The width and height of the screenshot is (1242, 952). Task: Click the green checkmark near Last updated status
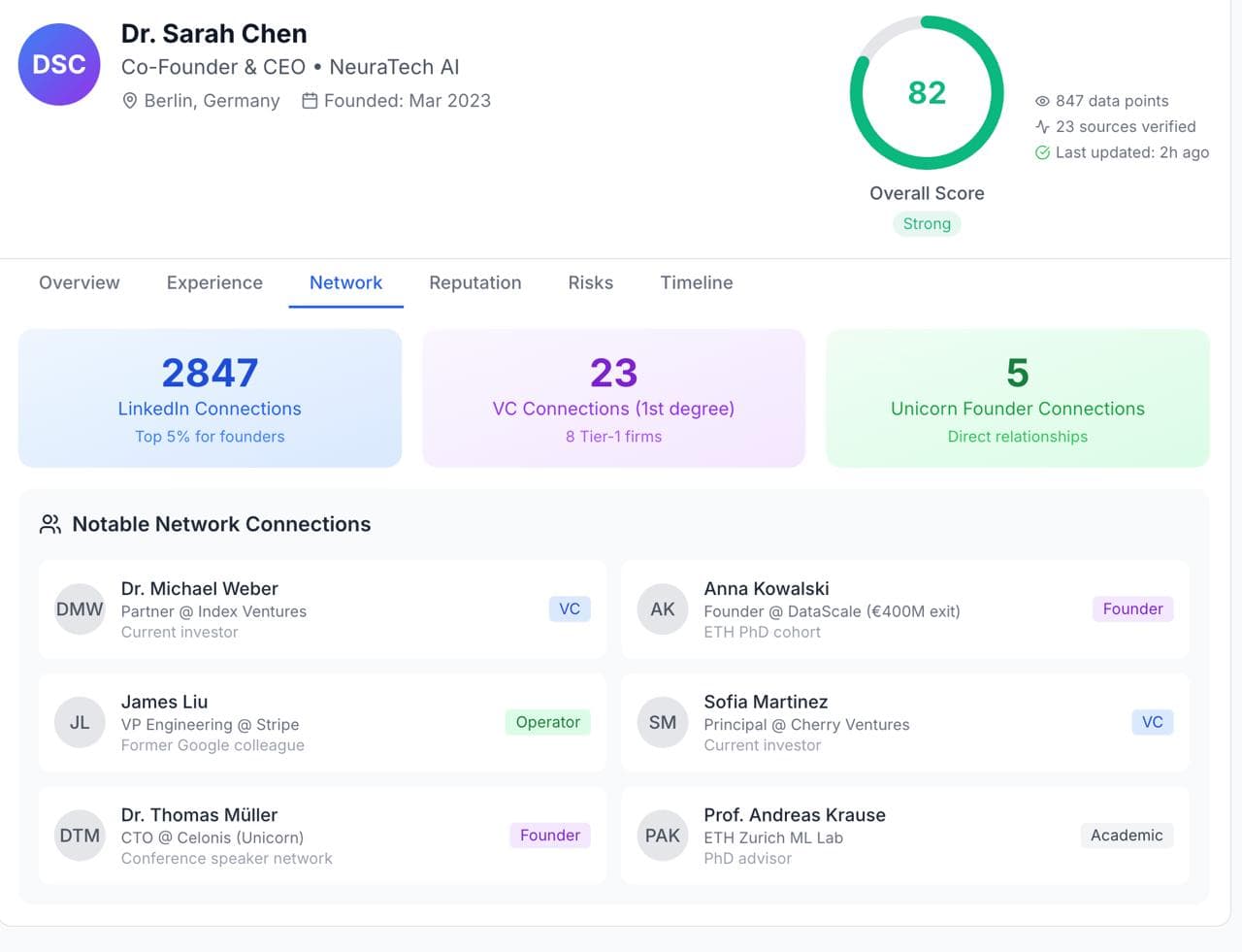(1043, 152)
